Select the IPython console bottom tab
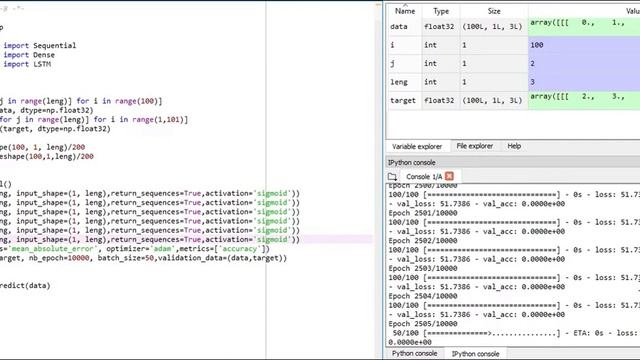Image resolution: width=640 pixels, height=360 pixels. (475, 353)
